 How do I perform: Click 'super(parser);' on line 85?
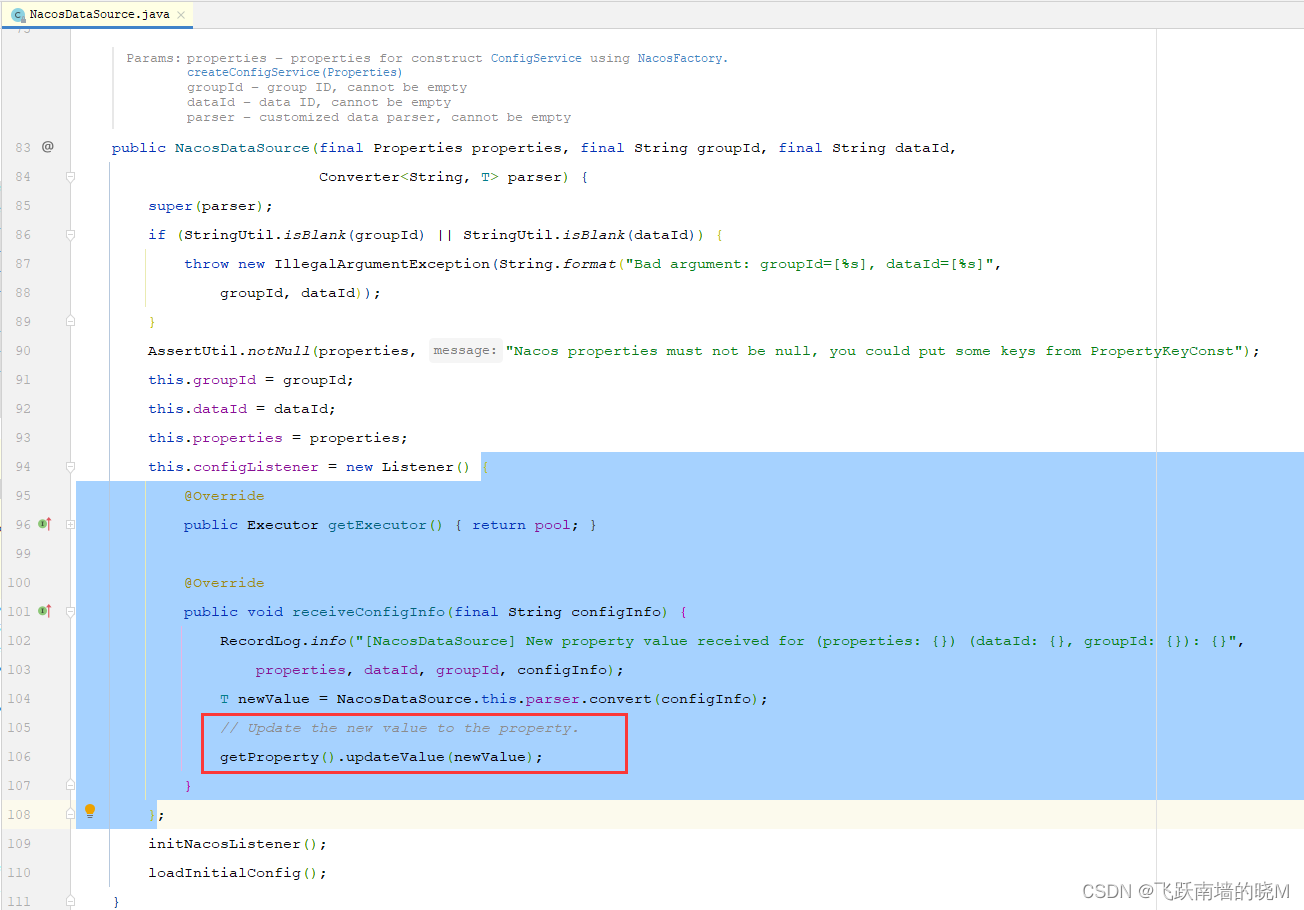click(210, 205)
